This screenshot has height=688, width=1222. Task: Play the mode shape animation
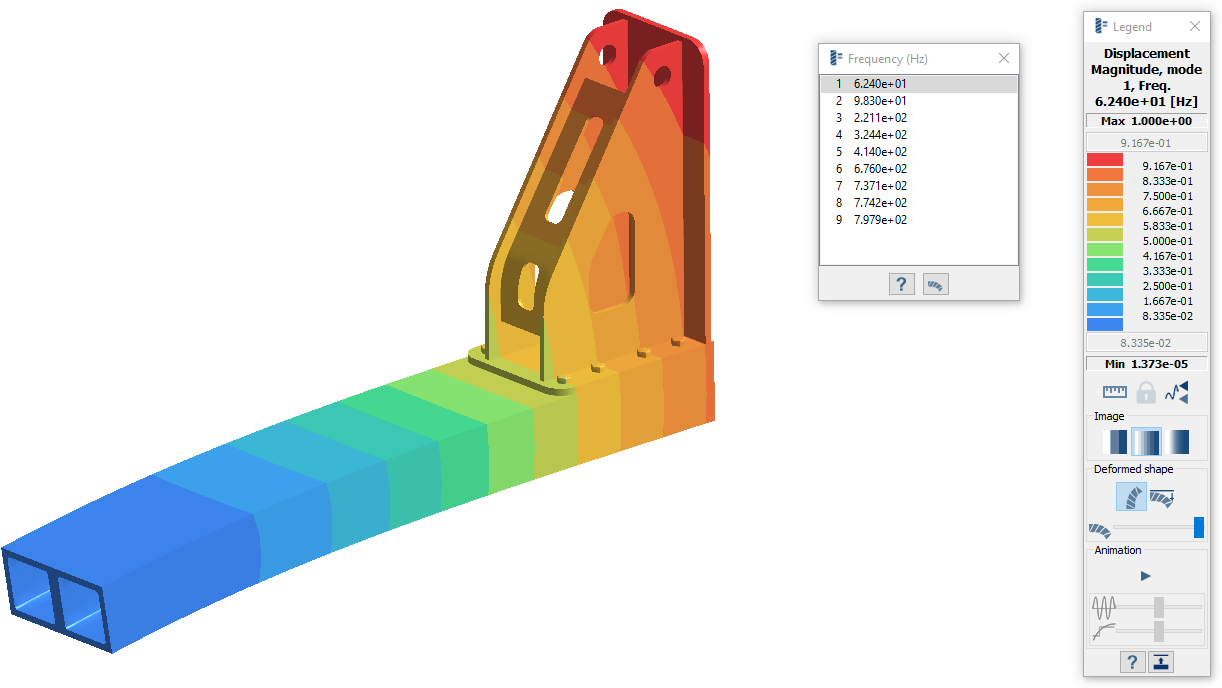tap(1146, 576)
